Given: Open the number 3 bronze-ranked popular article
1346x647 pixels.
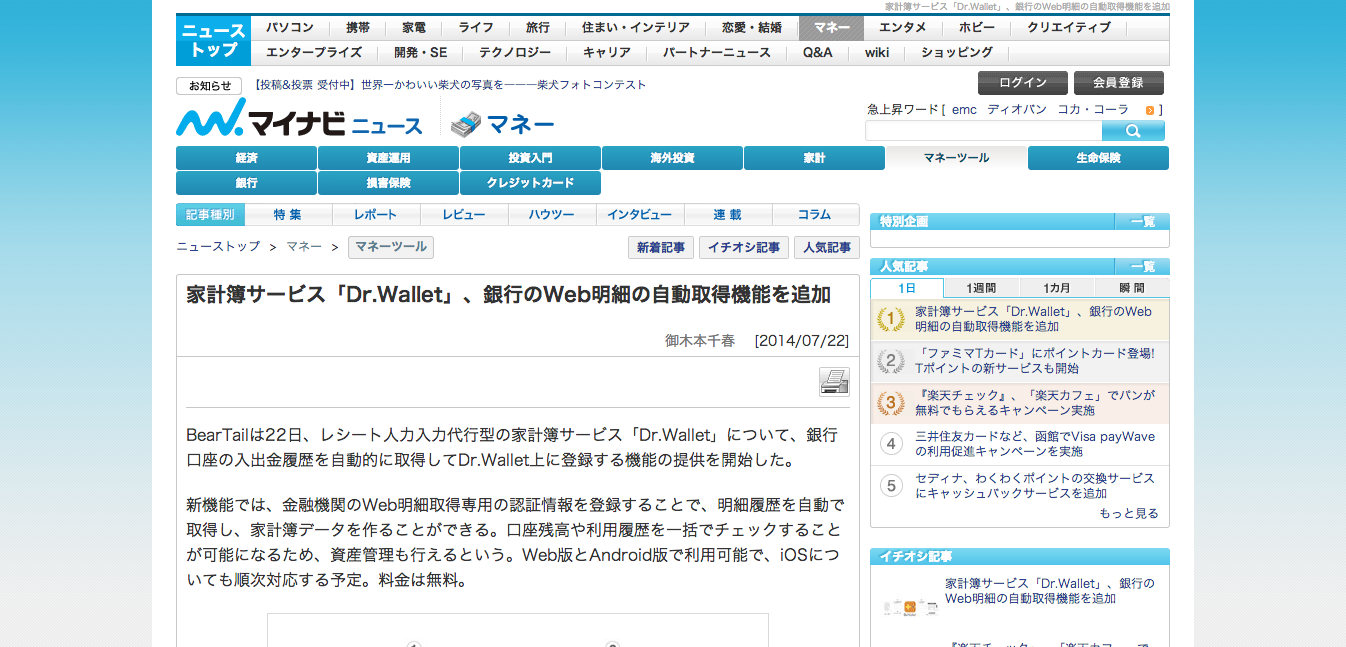Looking at the screenshot, I should (1034, 403).
